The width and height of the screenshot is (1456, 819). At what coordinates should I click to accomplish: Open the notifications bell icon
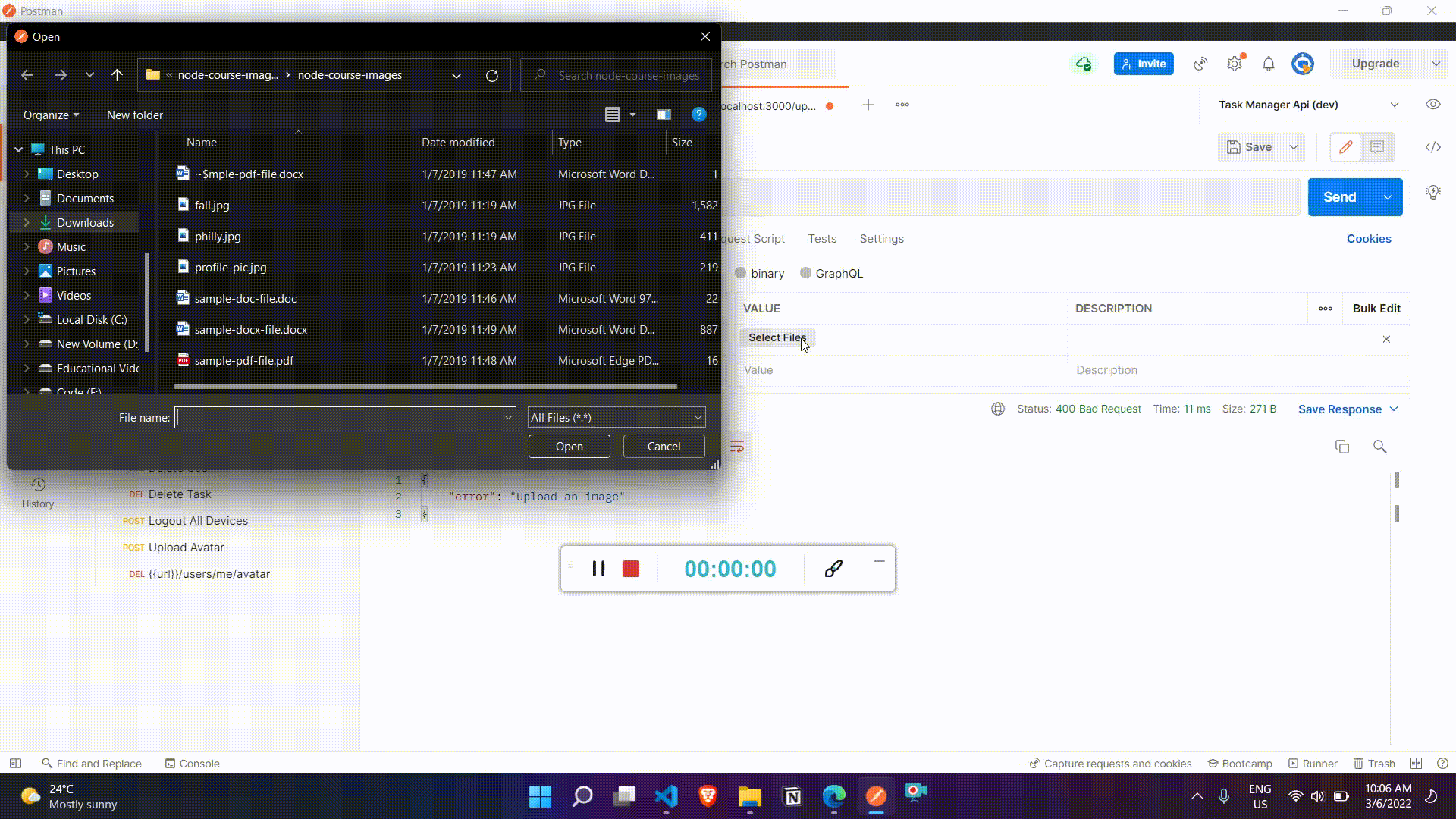click(x=1268, y=64)
